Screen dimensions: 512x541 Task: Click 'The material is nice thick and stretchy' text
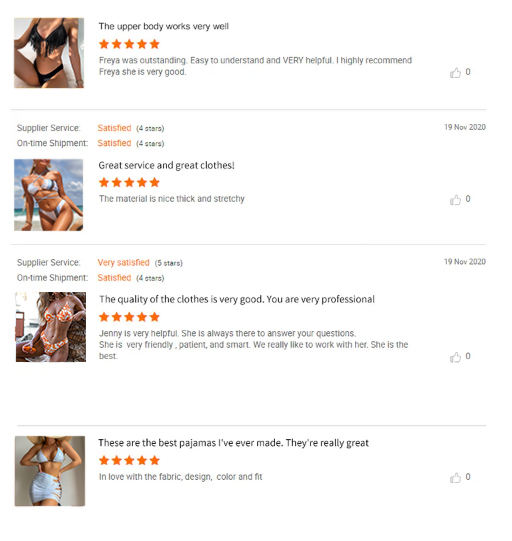click(x=171, y=199)
